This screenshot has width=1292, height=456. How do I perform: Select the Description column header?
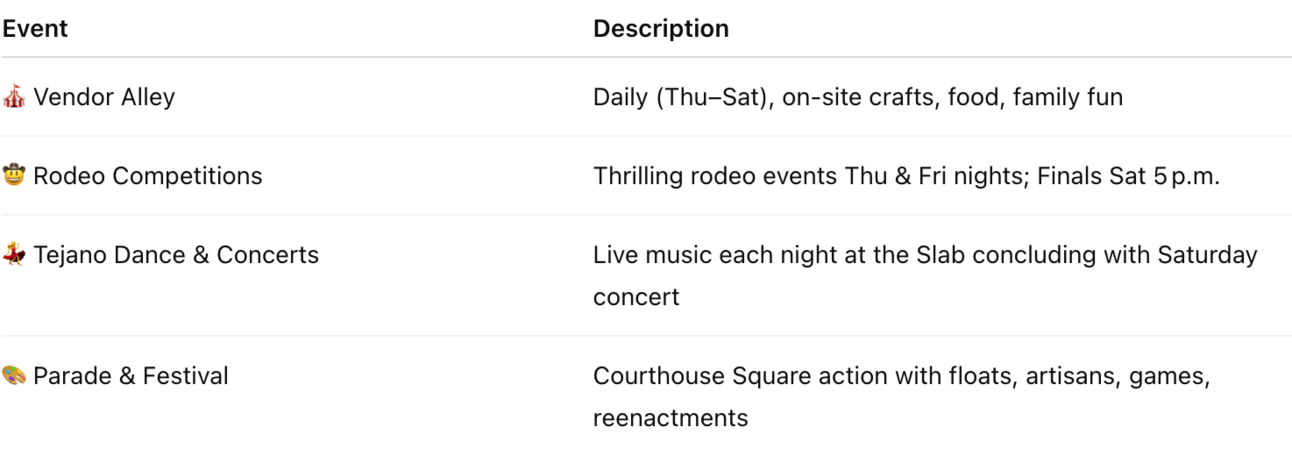click(x=661, y=29)
